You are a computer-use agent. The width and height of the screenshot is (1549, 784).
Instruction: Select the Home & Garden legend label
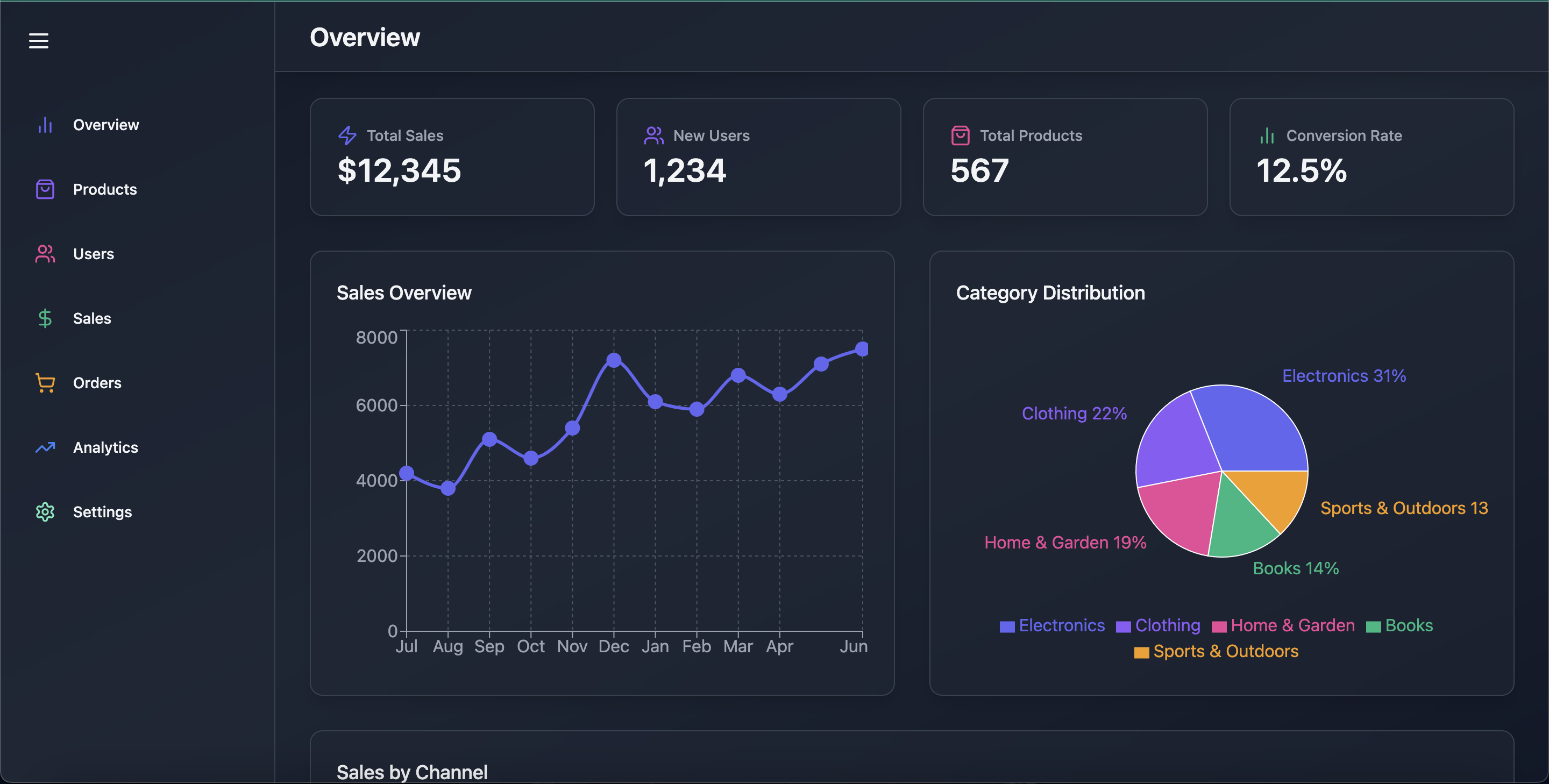click(1293, 625)
